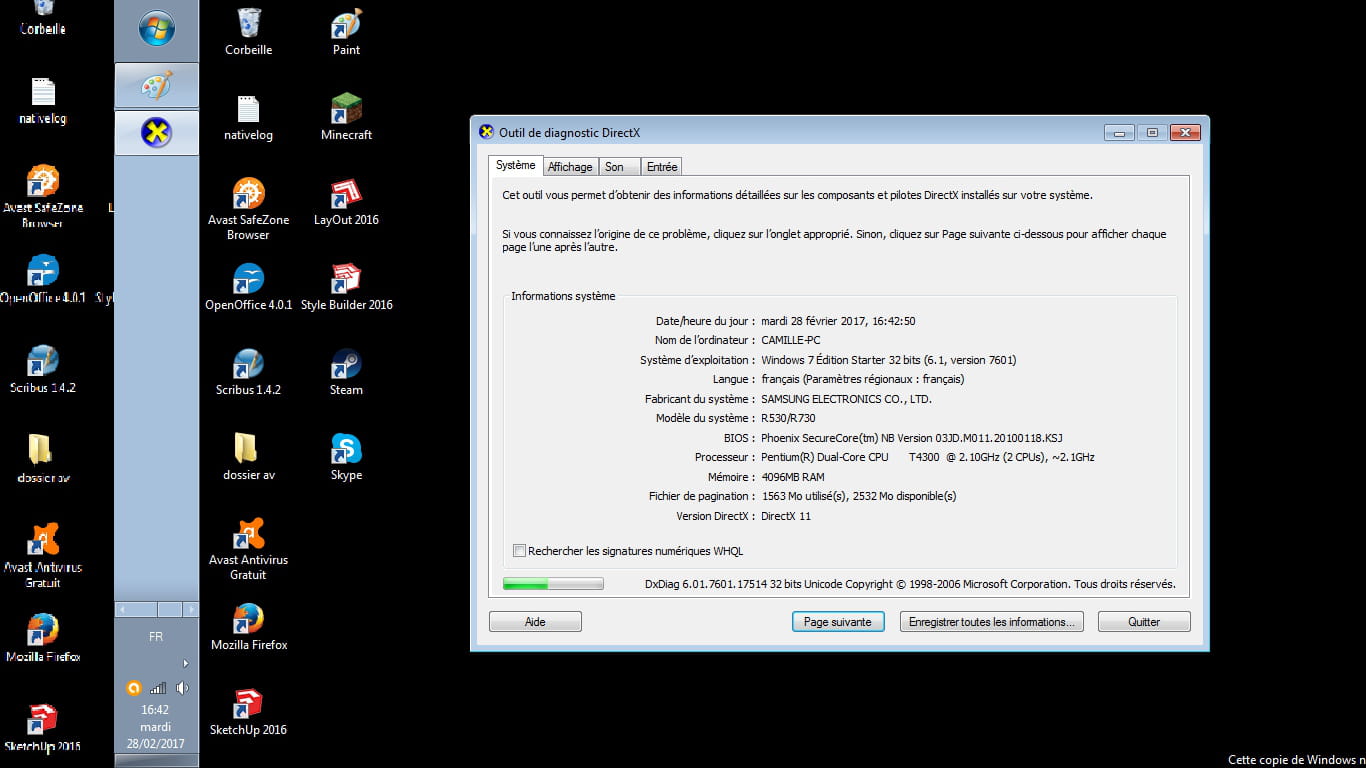Screen dimensions: 1366x768
Task: Click the show desktop strip below the date
Action: (156, 761)
